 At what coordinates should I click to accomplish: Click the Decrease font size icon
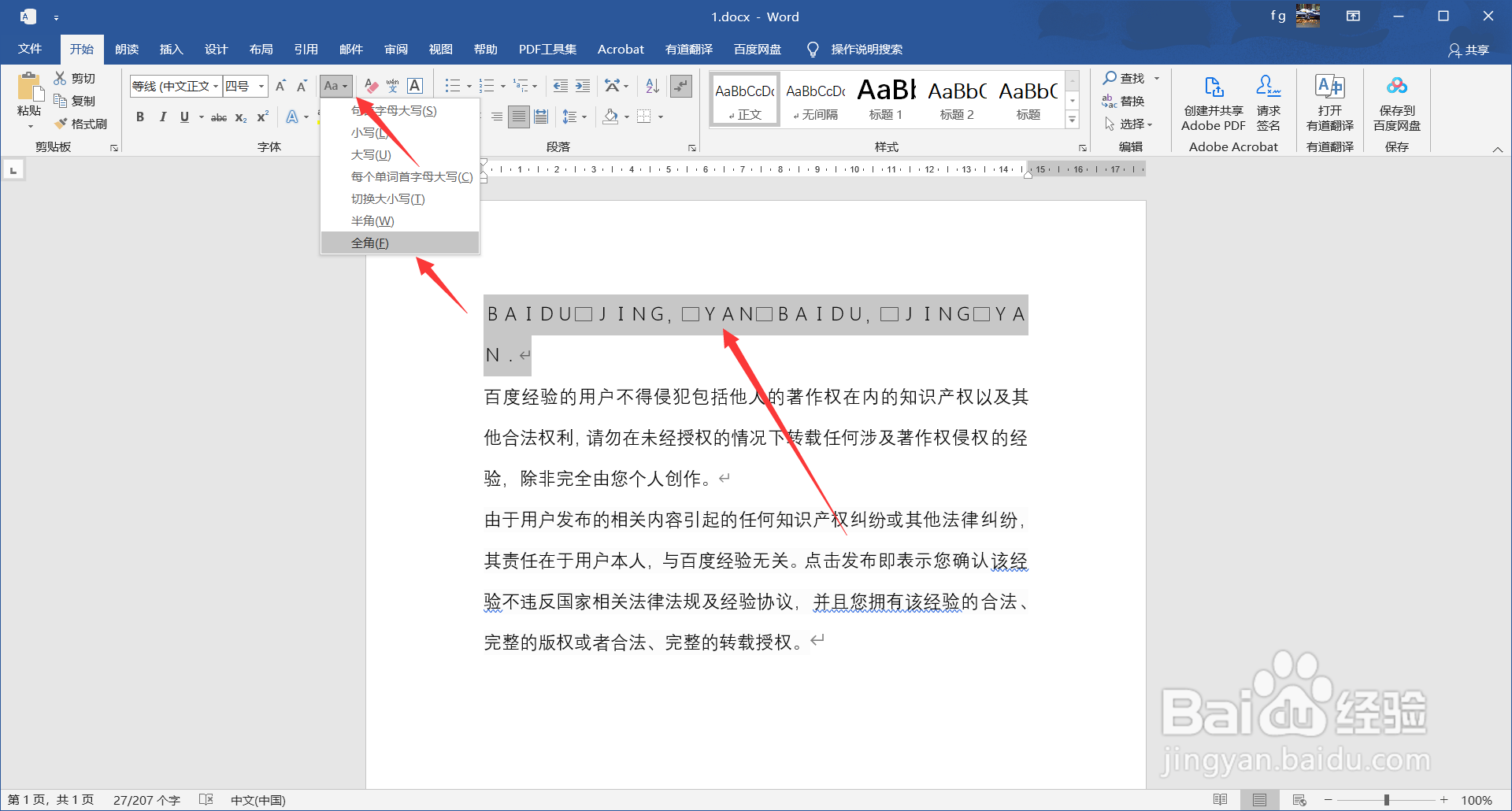pyautogui.click(x=302, y=86)
